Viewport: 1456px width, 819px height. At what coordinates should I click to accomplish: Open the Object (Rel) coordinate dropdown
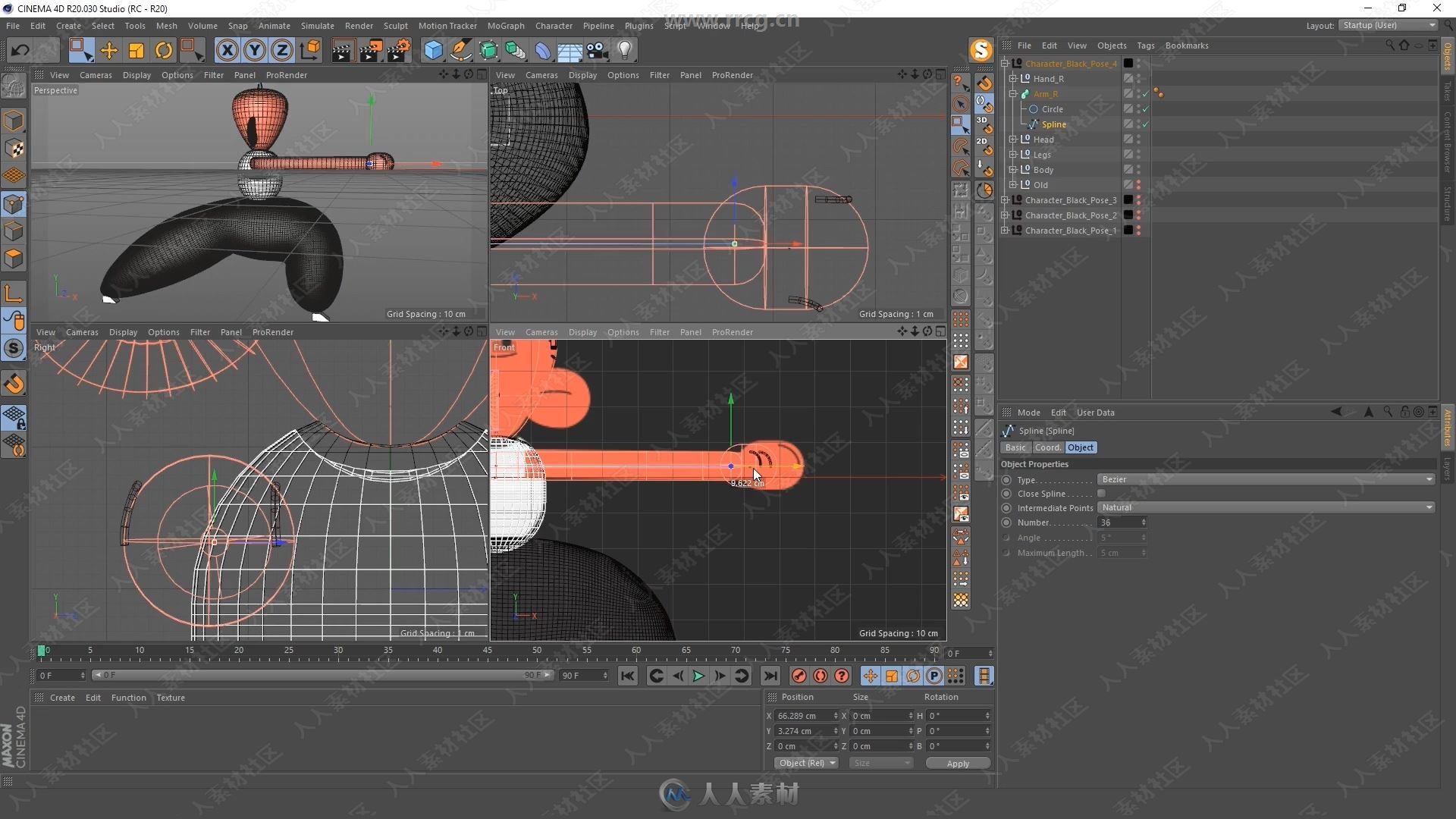tap(806, 763)
